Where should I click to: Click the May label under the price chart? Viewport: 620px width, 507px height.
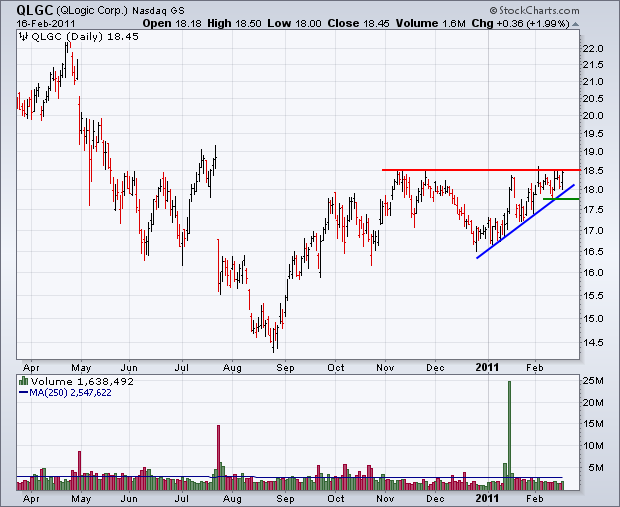[x=81, y=368]
